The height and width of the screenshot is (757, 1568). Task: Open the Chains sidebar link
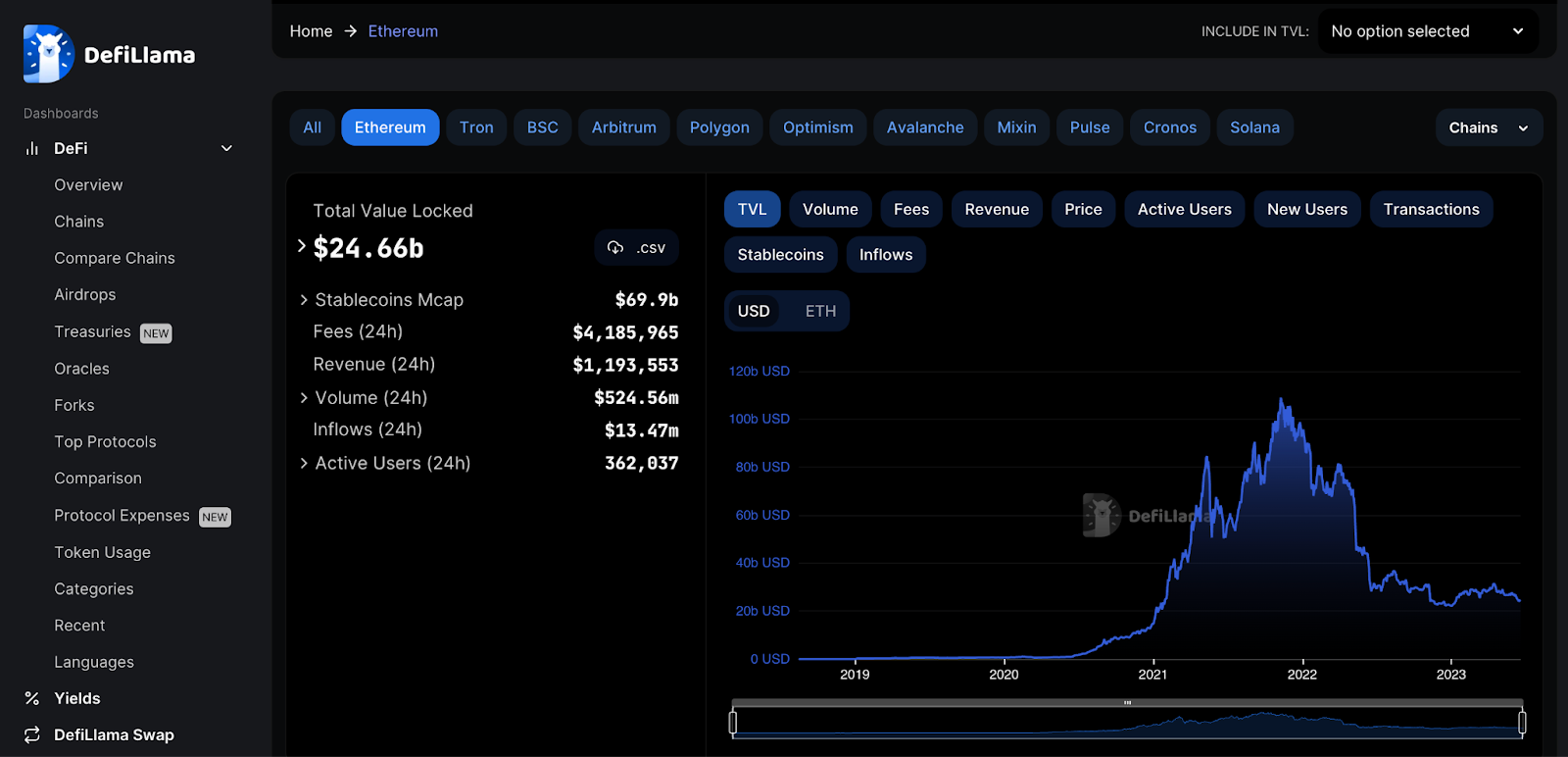click(78, 222)
